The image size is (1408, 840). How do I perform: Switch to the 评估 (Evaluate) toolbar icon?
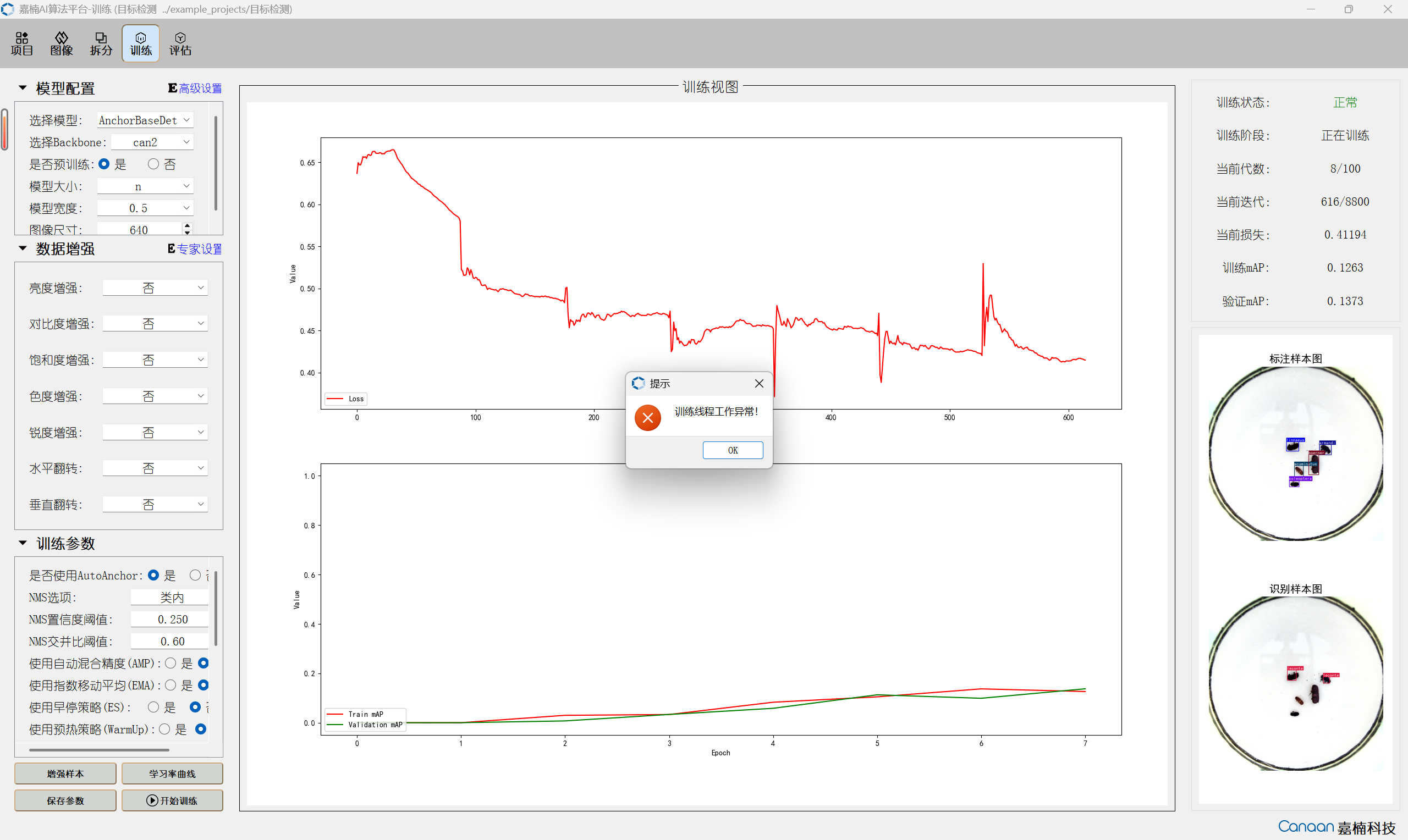click(x=180, y=43)
